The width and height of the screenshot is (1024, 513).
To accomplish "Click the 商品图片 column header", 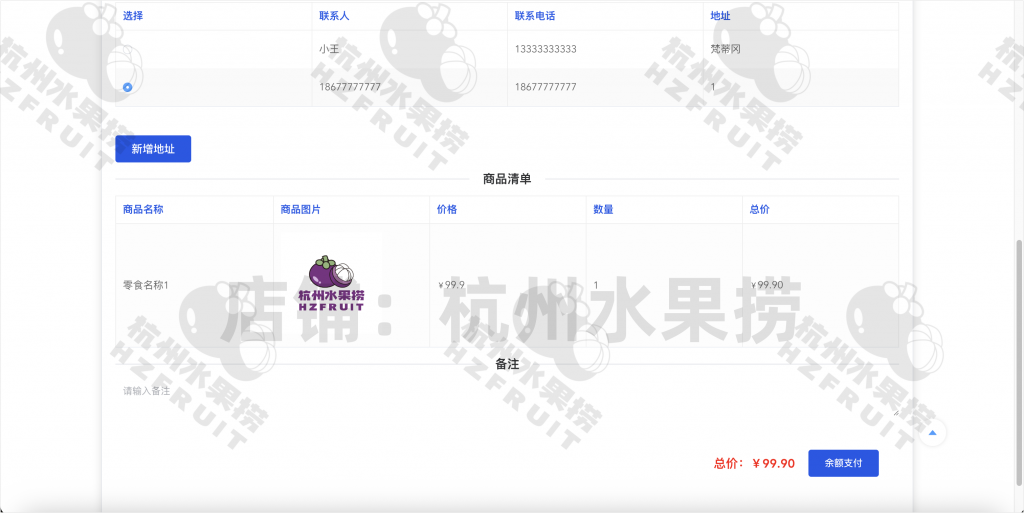I will [300, 210].
